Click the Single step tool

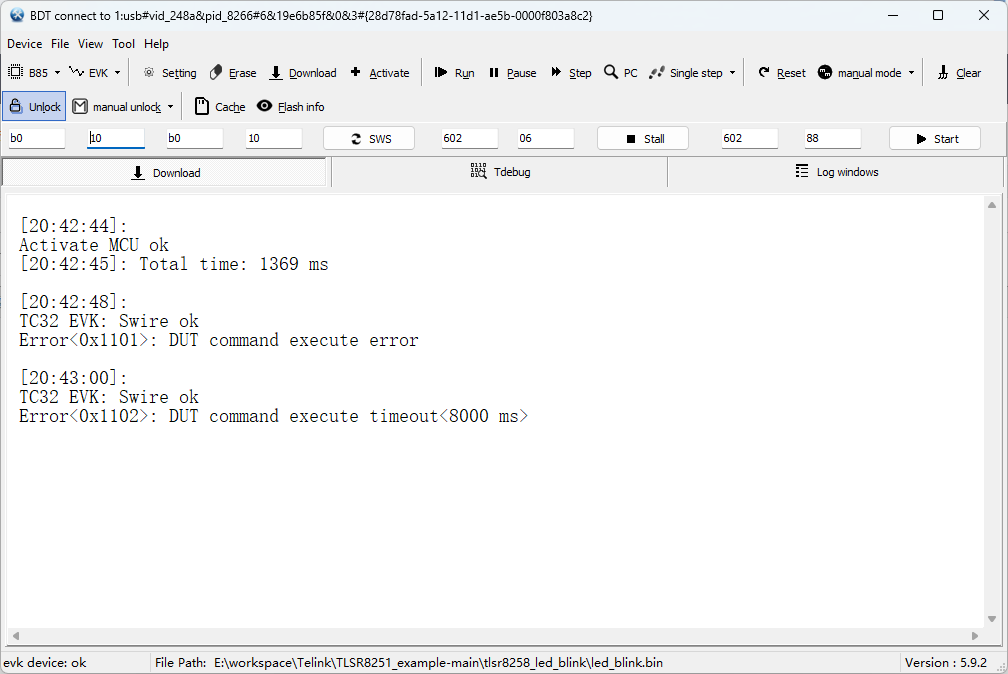point(686,73)
